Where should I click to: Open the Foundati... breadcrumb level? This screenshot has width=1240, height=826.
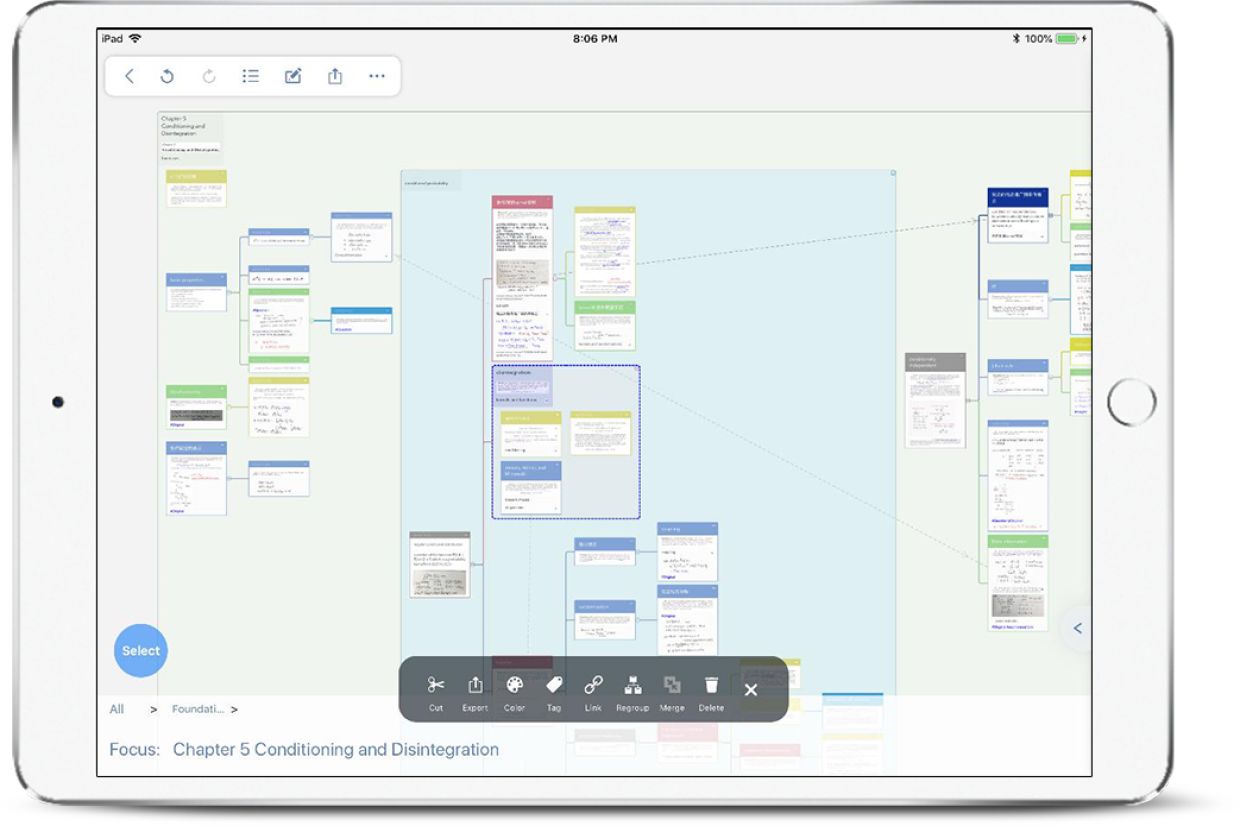pos(197,709)
